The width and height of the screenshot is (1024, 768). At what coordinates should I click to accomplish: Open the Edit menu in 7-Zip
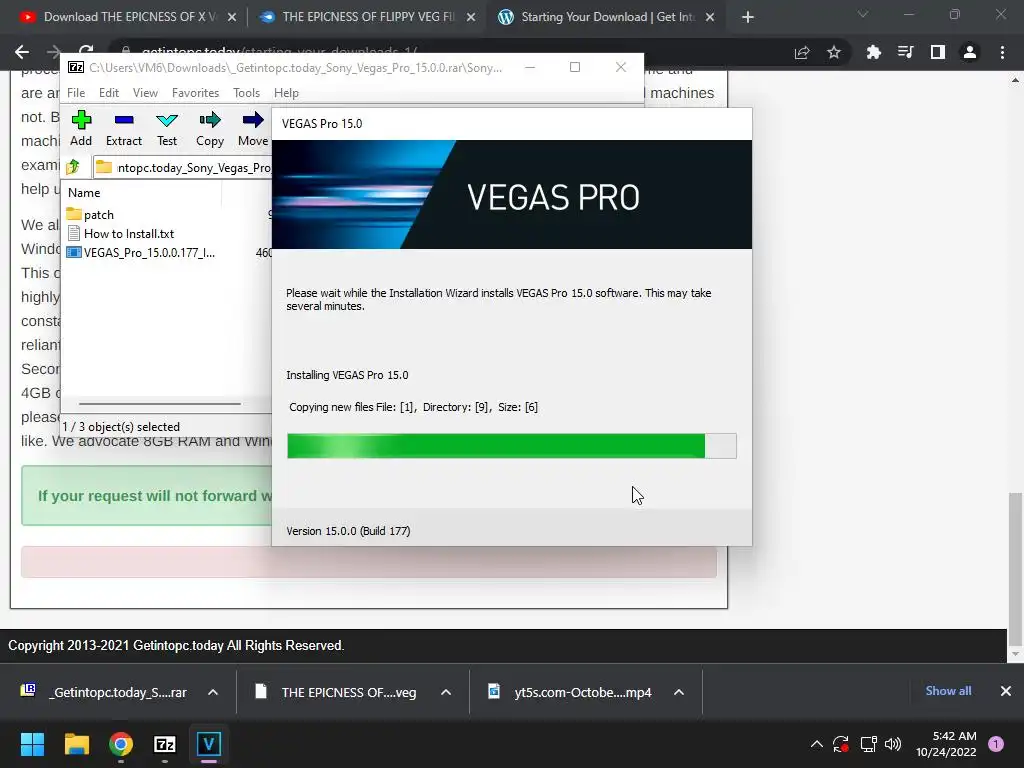point(109,93)
